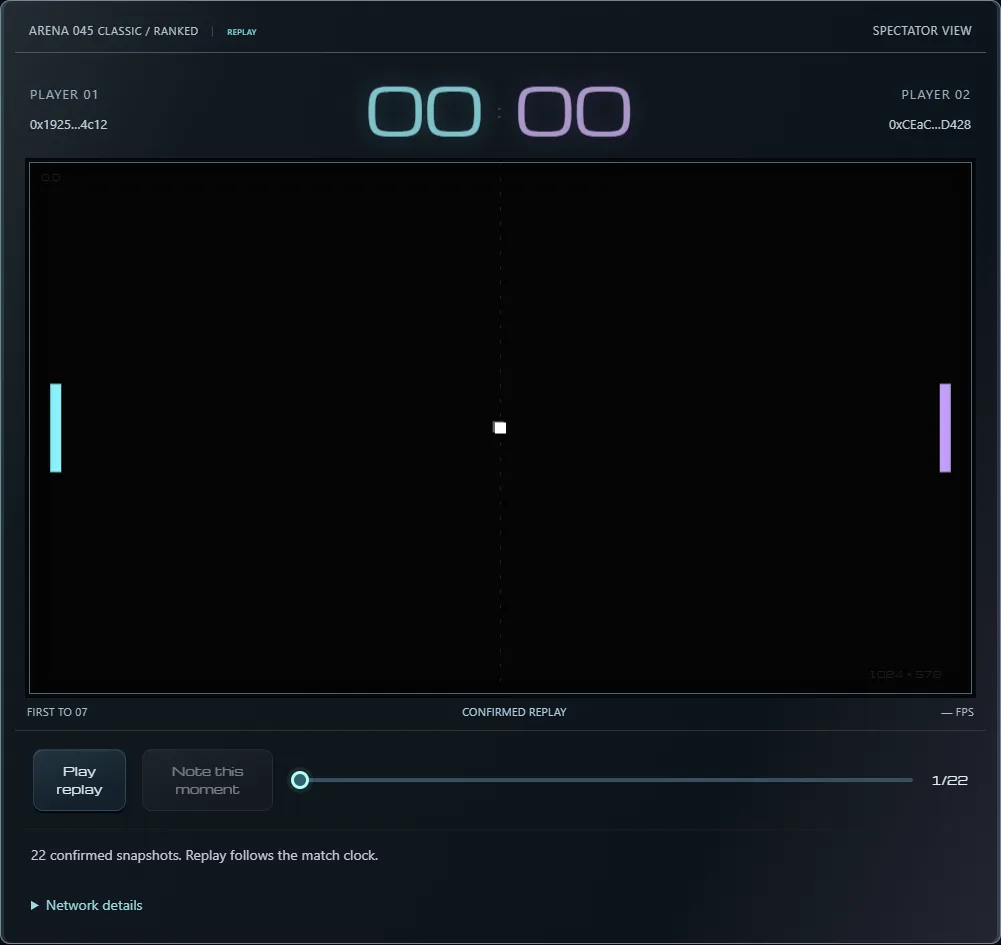Click the white ball at center court

(x=500, y=428)
